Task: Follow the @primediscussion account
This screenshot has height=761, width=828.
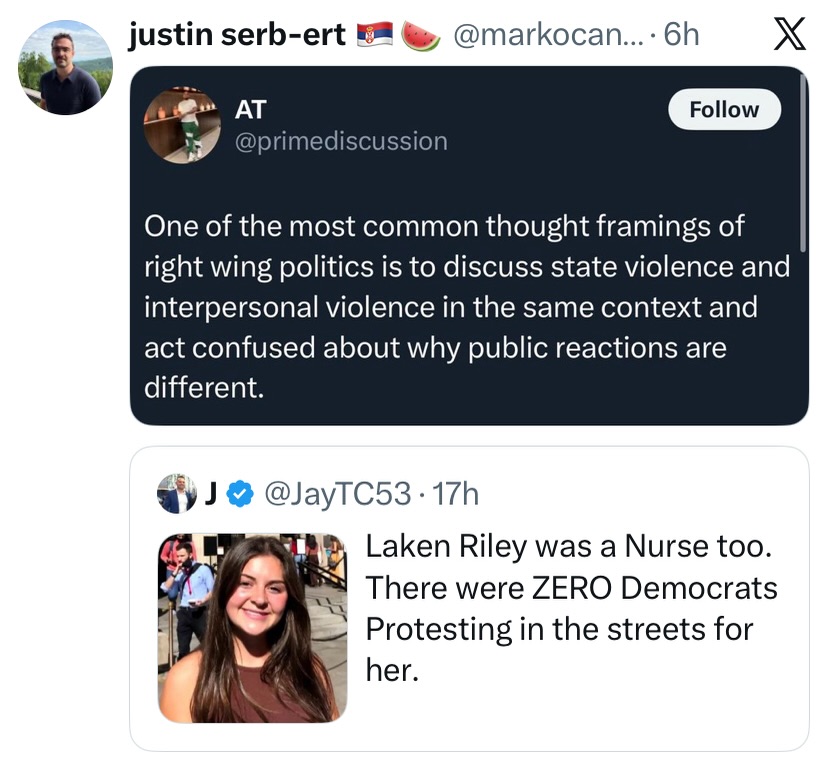Action: coord(724,109)
